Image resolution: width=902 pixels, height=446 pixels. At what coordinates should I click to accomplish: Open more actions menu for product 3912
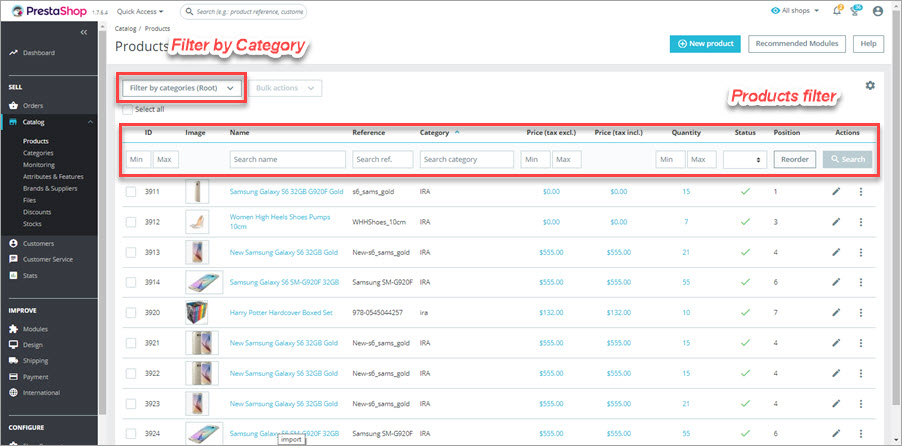(861, 222)
